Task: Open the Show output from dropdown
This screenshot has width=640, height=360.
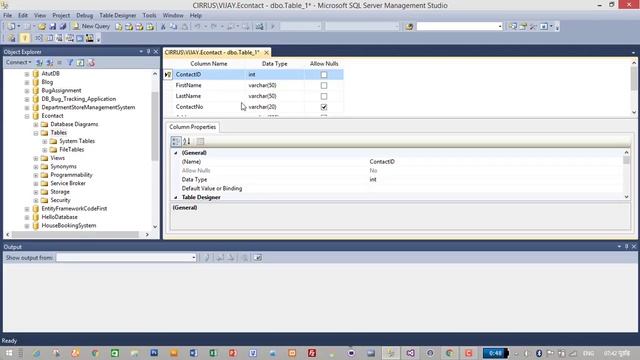Action: [127, 258]
